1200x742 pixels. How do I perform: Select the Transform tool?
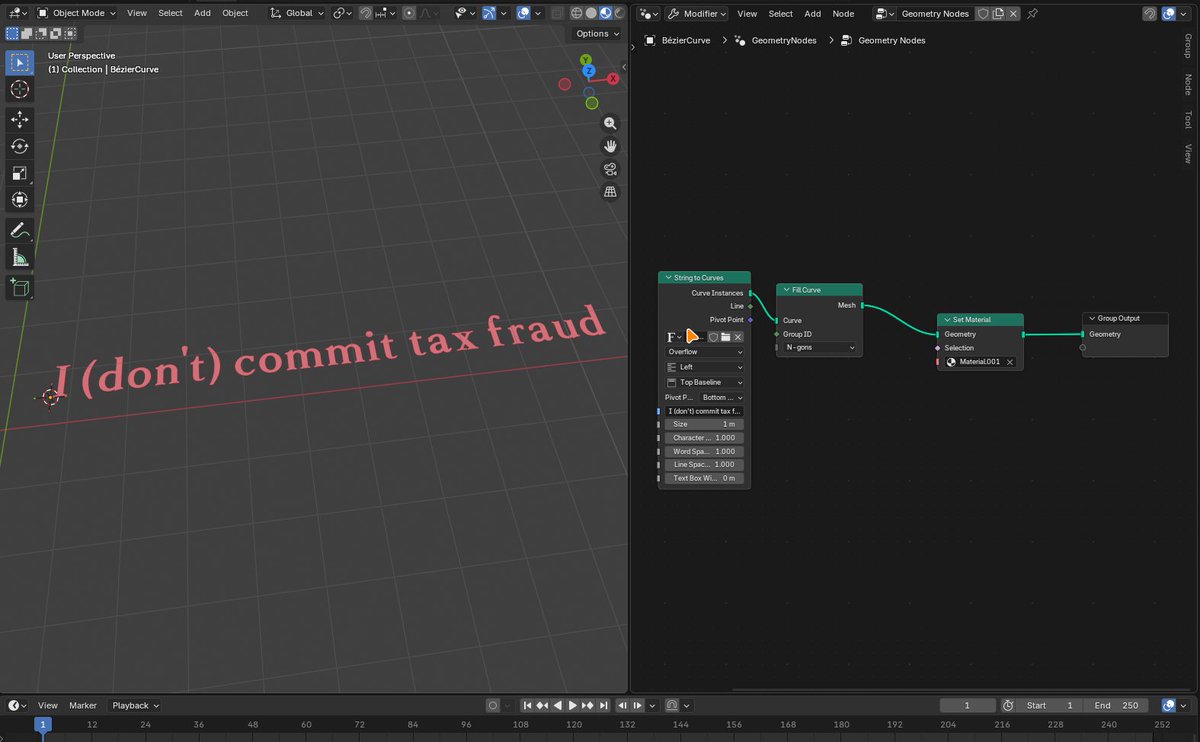click(x=20, y=200)
